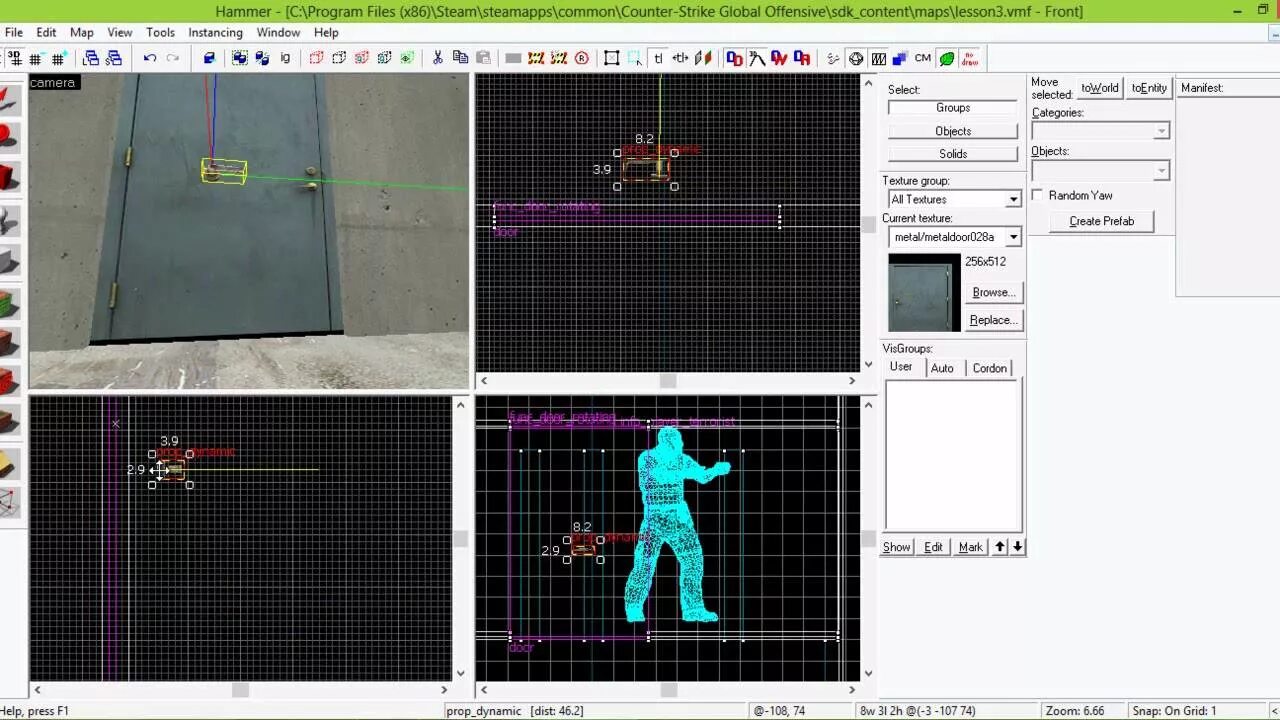Select the Copy toolbar icon

pos(462,58)
